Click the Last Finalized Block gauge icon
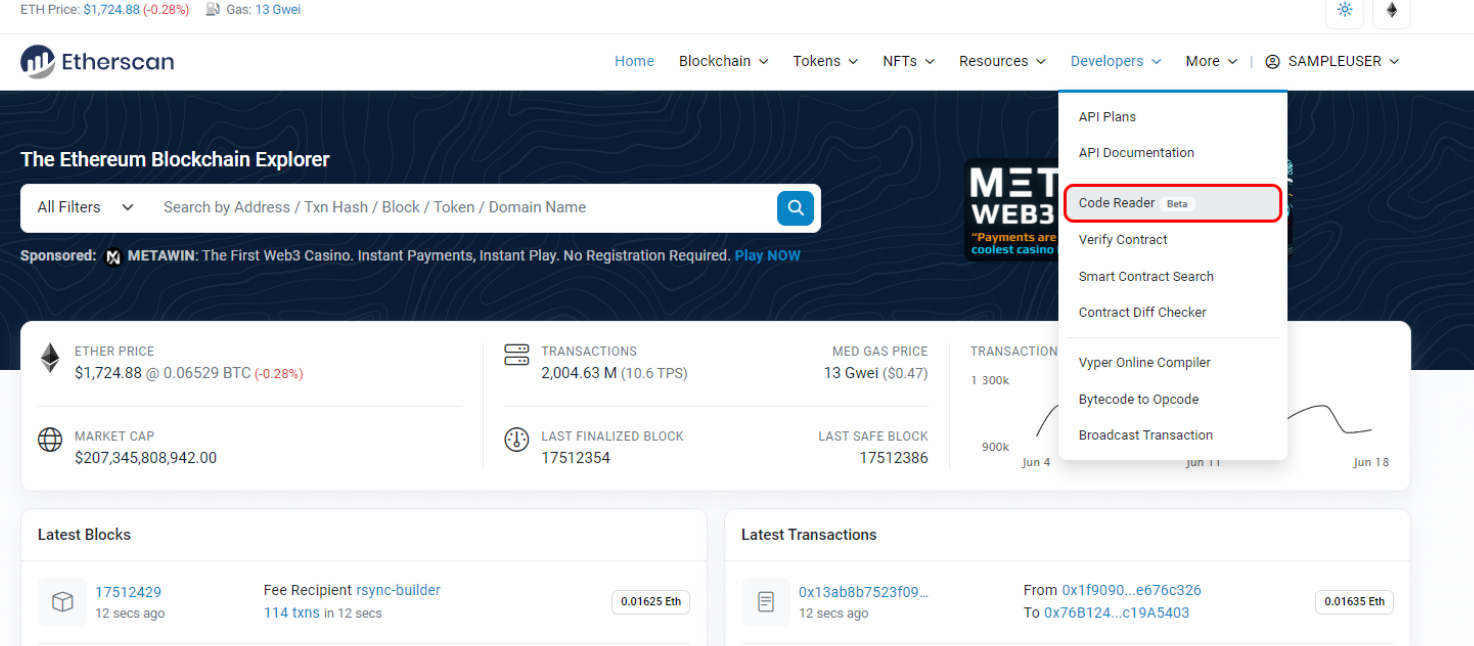 click(516, 440)
